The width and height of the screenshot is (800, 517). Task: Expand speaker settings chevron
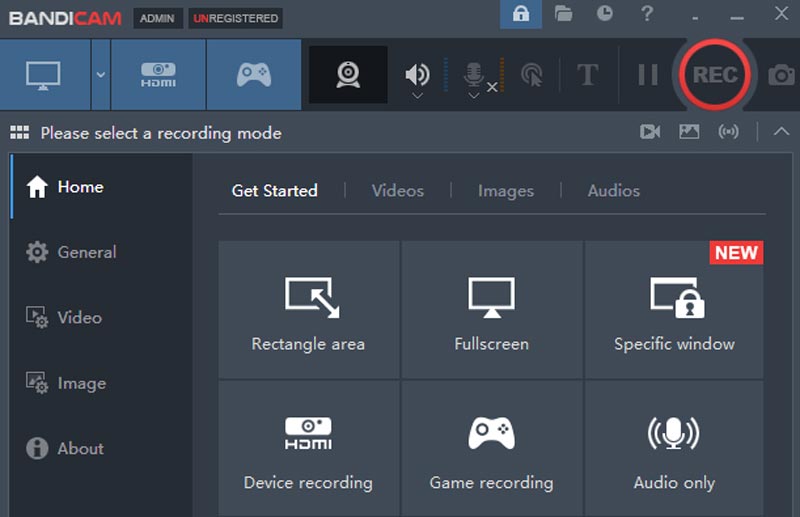tap(417, 95)
